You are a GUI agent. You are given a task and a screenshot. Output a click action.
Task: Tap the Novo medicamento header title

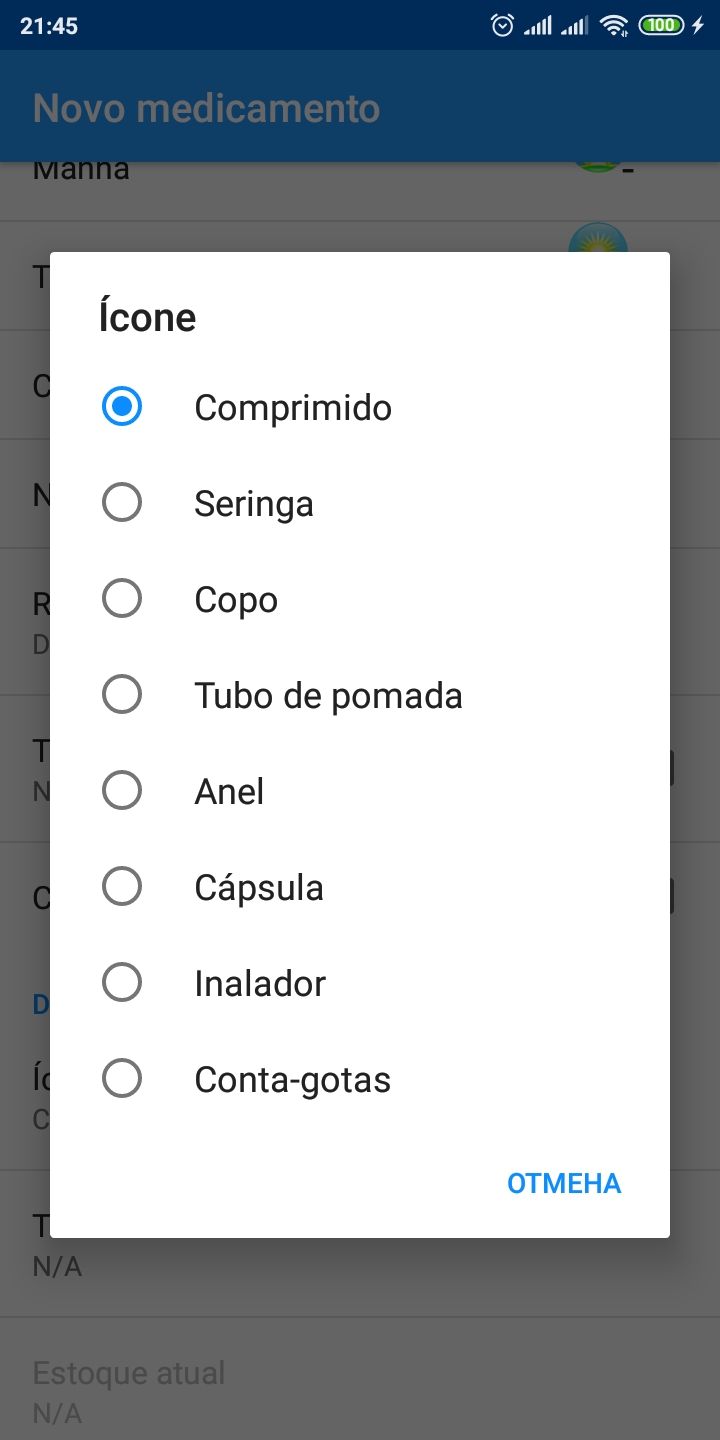pos(206,108)
